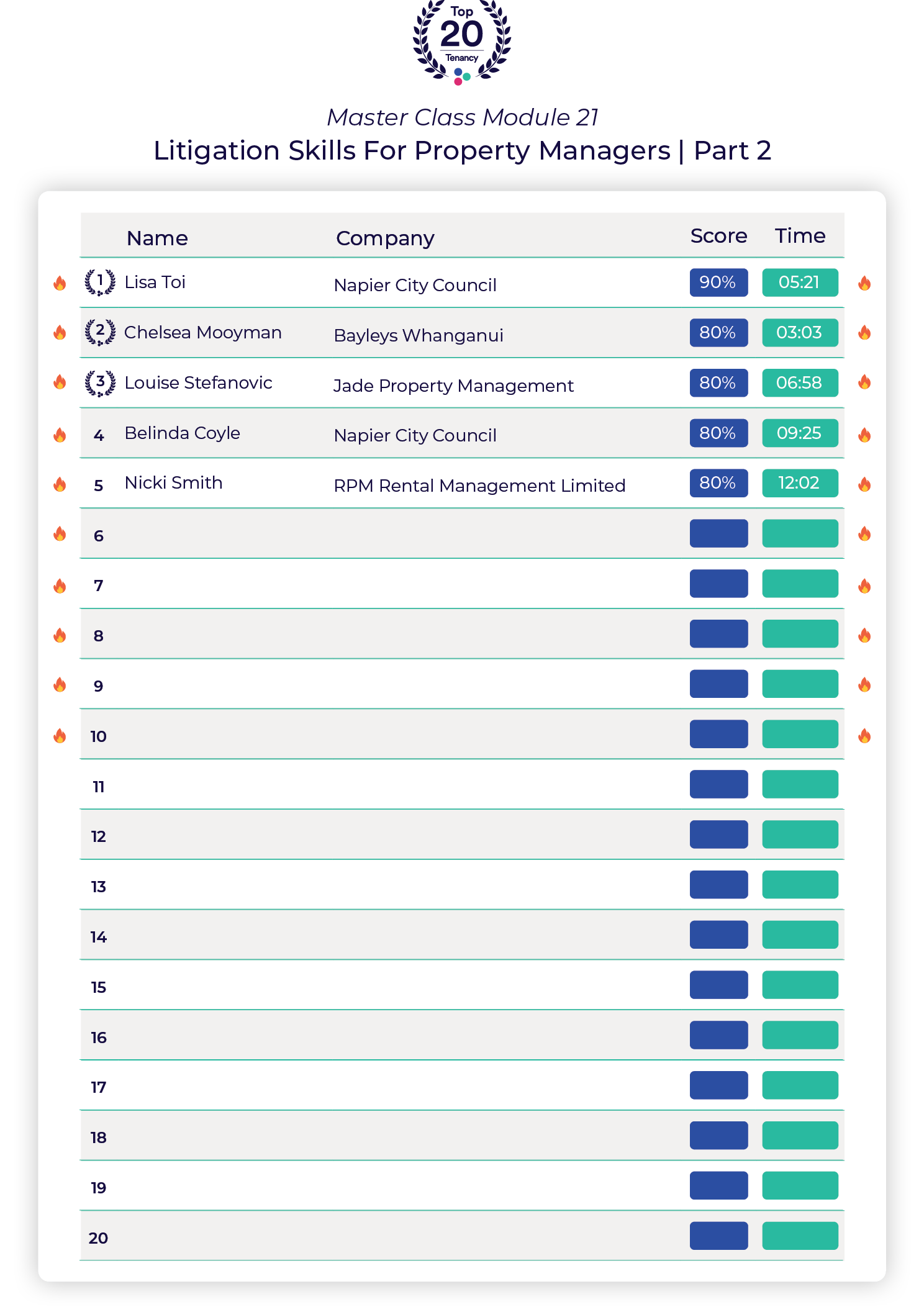Screen dimensions: 924x1307
Task: Click the 05:21 time badge
Action: 800,283
